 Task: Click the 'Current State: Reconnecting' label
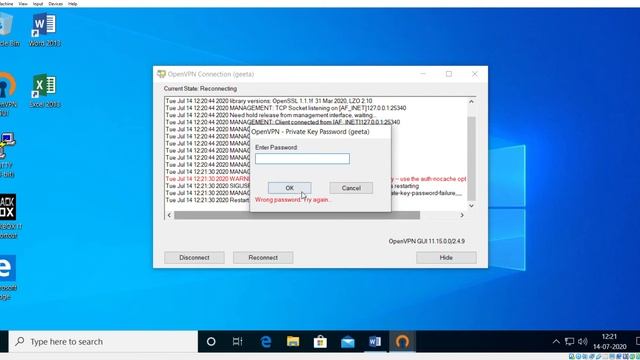coord(200,89)
